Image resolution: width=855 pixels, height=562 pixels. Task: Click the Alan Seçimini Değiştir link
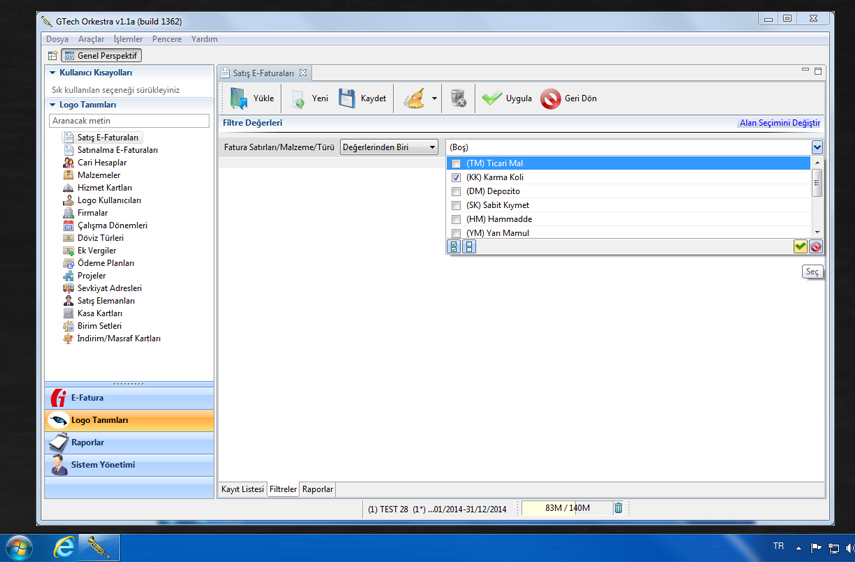779,123
